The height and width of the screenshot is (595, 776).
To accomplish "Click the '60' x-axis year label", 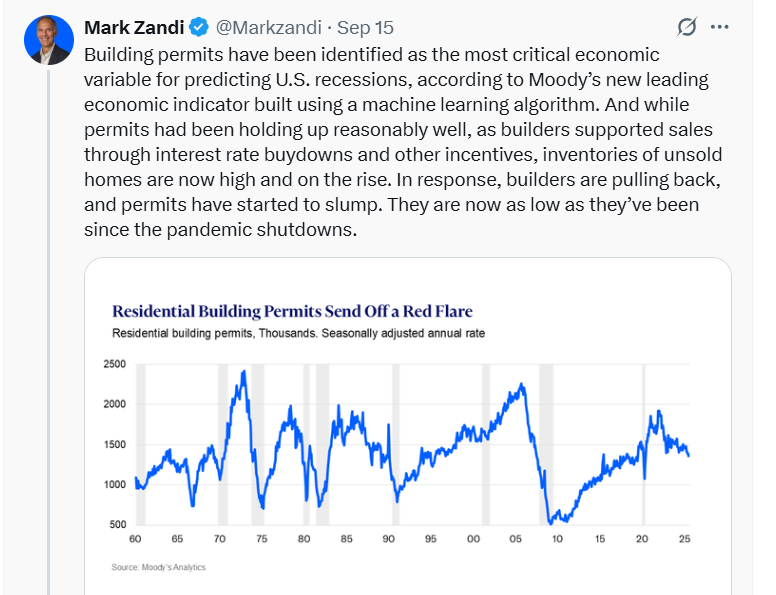I will pos(135,540).
